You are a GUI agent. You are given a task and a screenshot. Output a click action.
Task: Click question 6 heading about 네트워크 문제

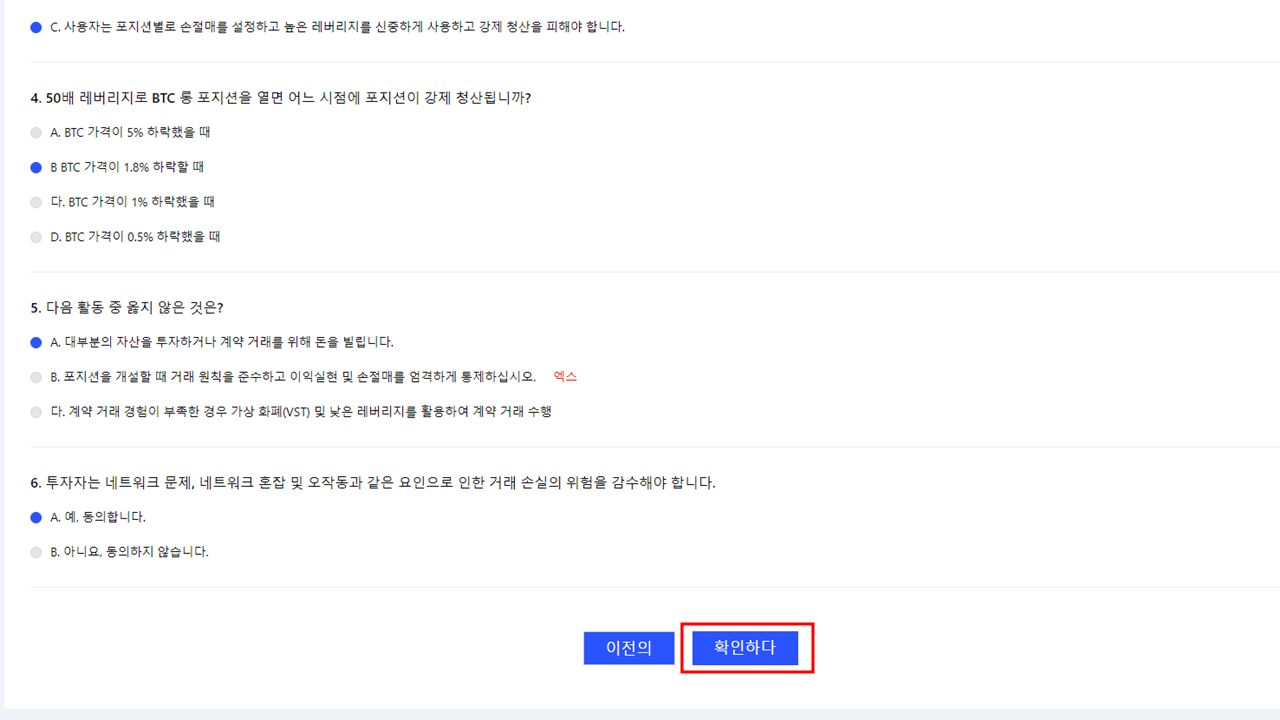point(373,483)
